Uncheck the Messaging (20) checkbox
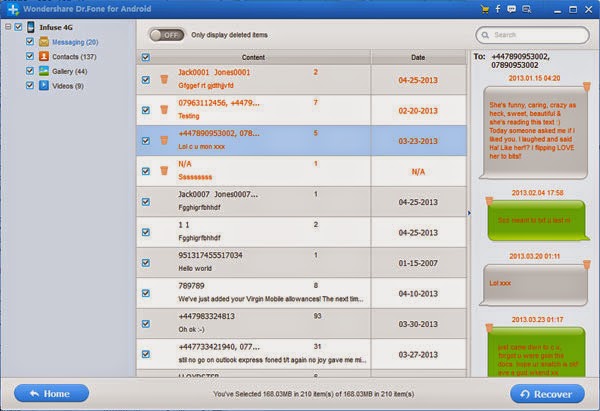This screenshot has height=411, width=600. tap(30, 41)
